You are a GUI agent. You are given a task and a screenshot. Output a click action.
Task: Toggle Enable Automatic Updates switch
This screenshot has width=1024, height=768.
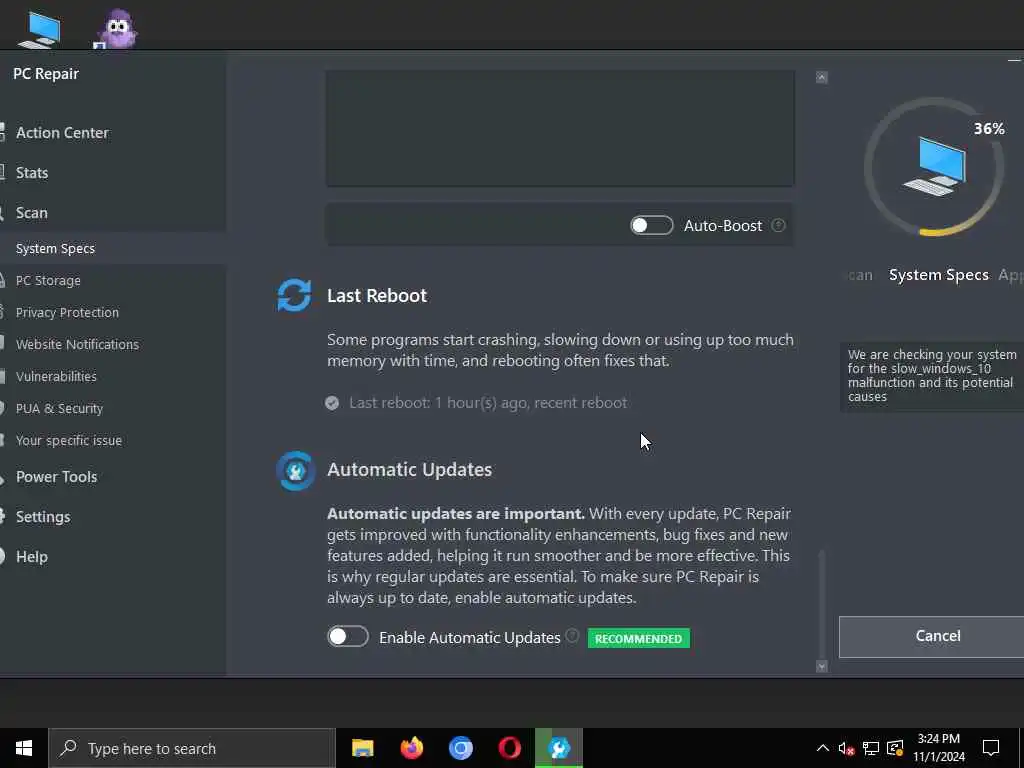[x=348, y=636]
